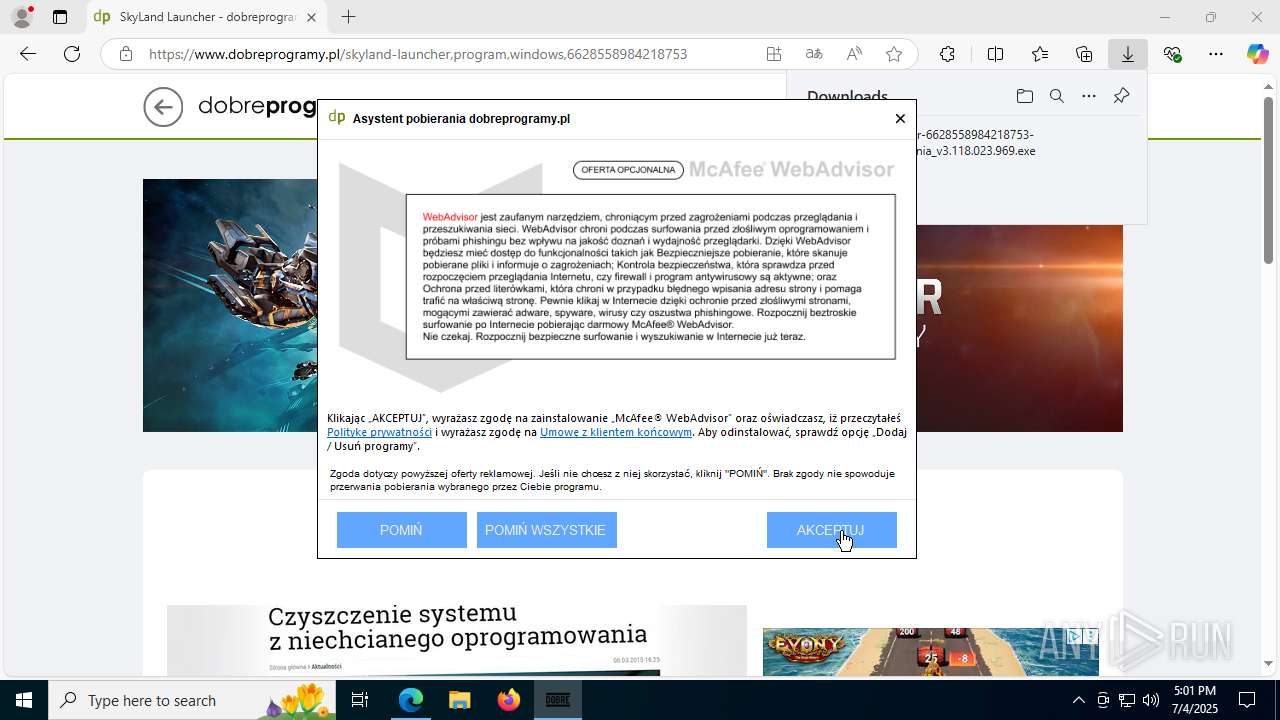Go back to previous page
This screenshot has width=1280, height=720.
click(28, 54)
